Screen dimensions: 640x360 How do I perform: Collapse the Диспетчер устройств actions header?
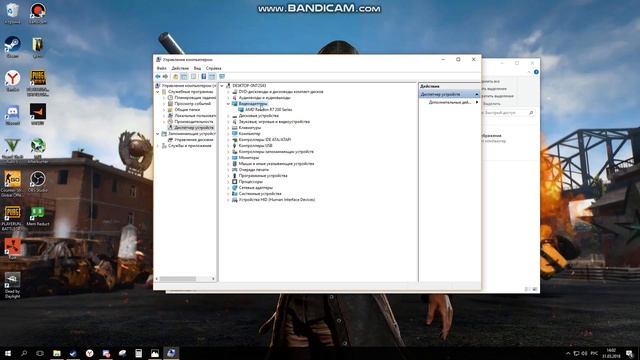coord(476,94)
